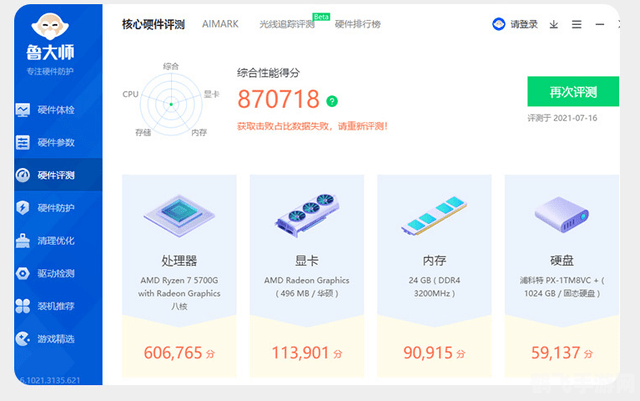This screenshot has height=401, width=640.
Task: Click the 24 GB DDR4 description
Action: coord(434,287)
